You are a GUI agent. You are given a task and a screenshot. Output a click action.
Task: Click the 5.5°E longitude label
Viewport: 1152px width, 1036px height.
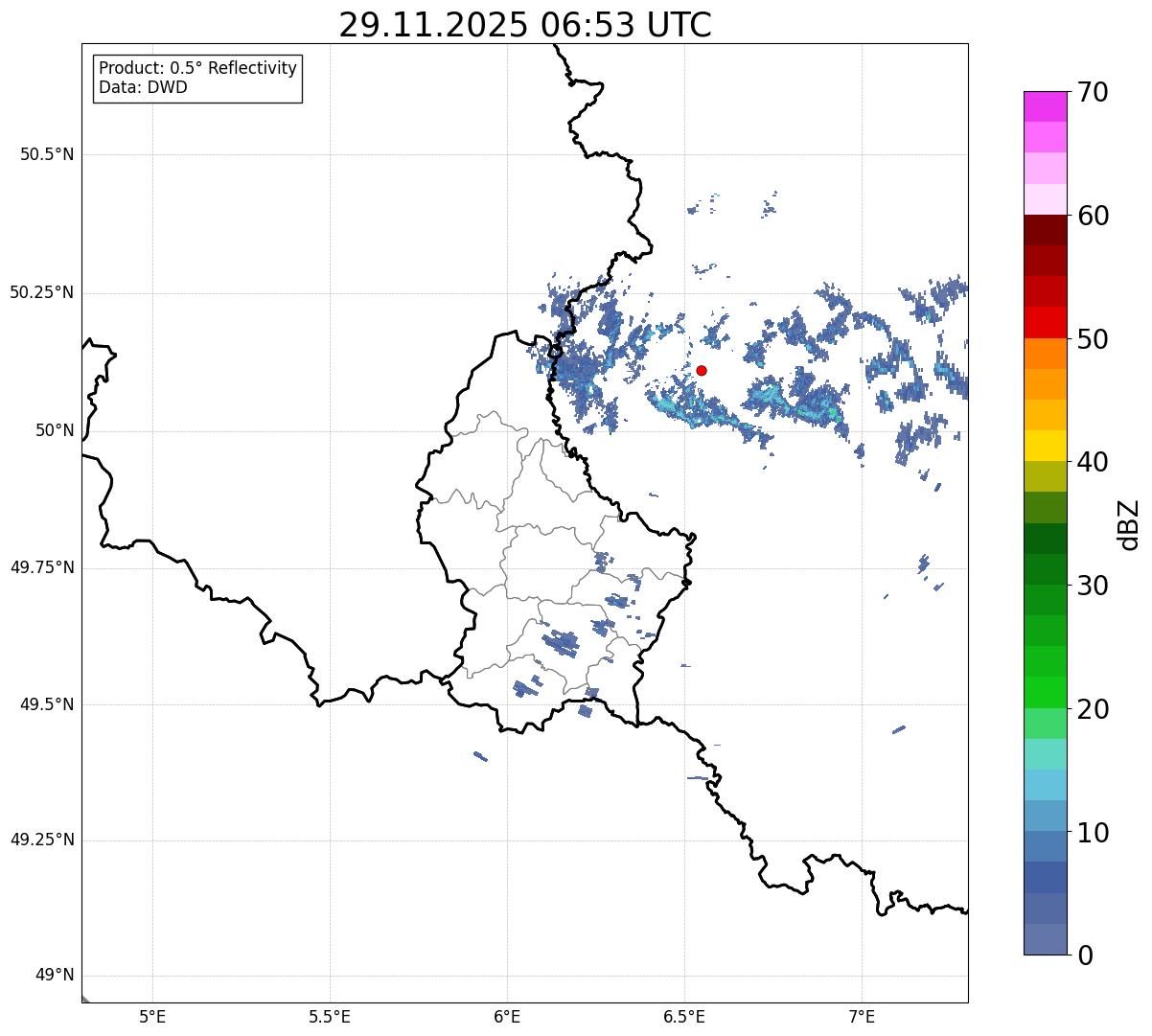(x=330, y=1016)
